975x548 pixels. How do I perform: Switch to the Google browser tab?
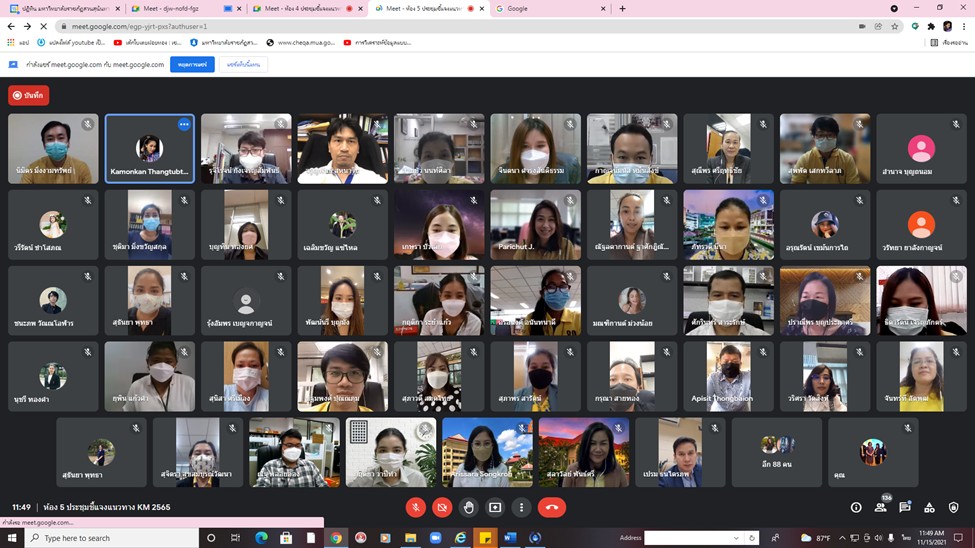tap(550, 8)
